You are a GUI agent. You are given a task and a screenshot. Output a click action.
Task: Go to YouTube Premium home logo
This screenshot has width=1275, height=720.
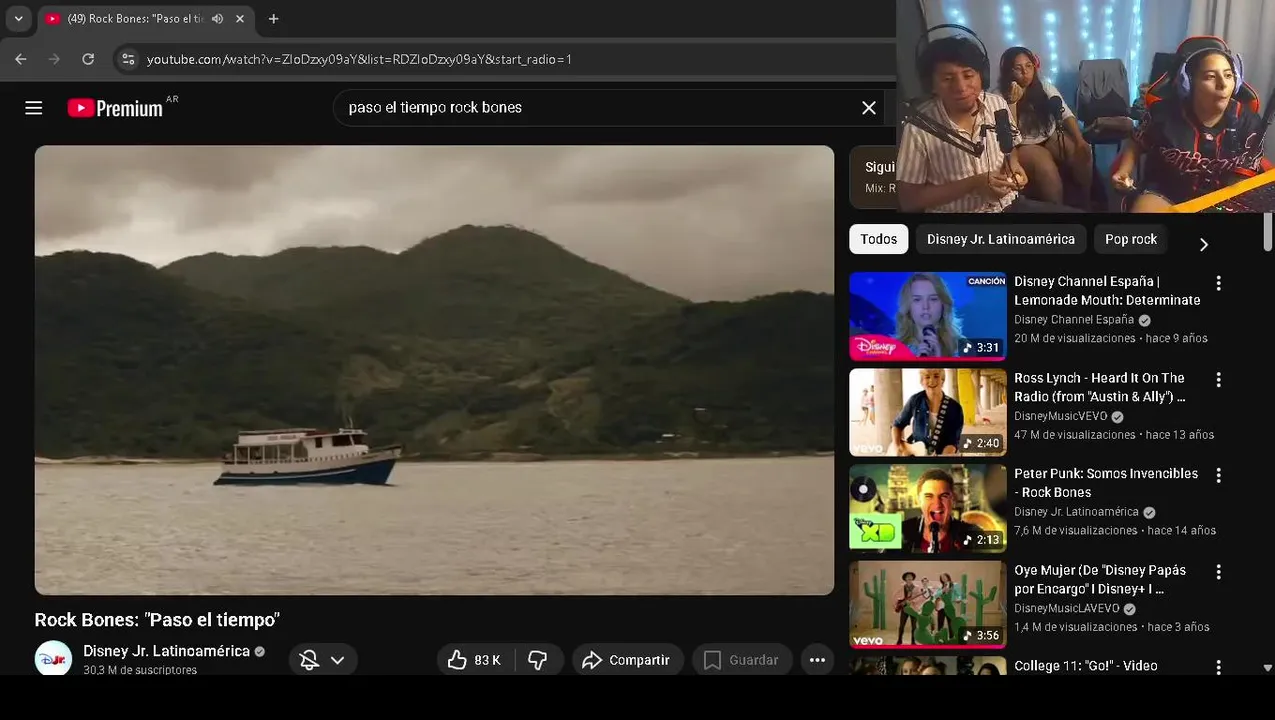115,108
